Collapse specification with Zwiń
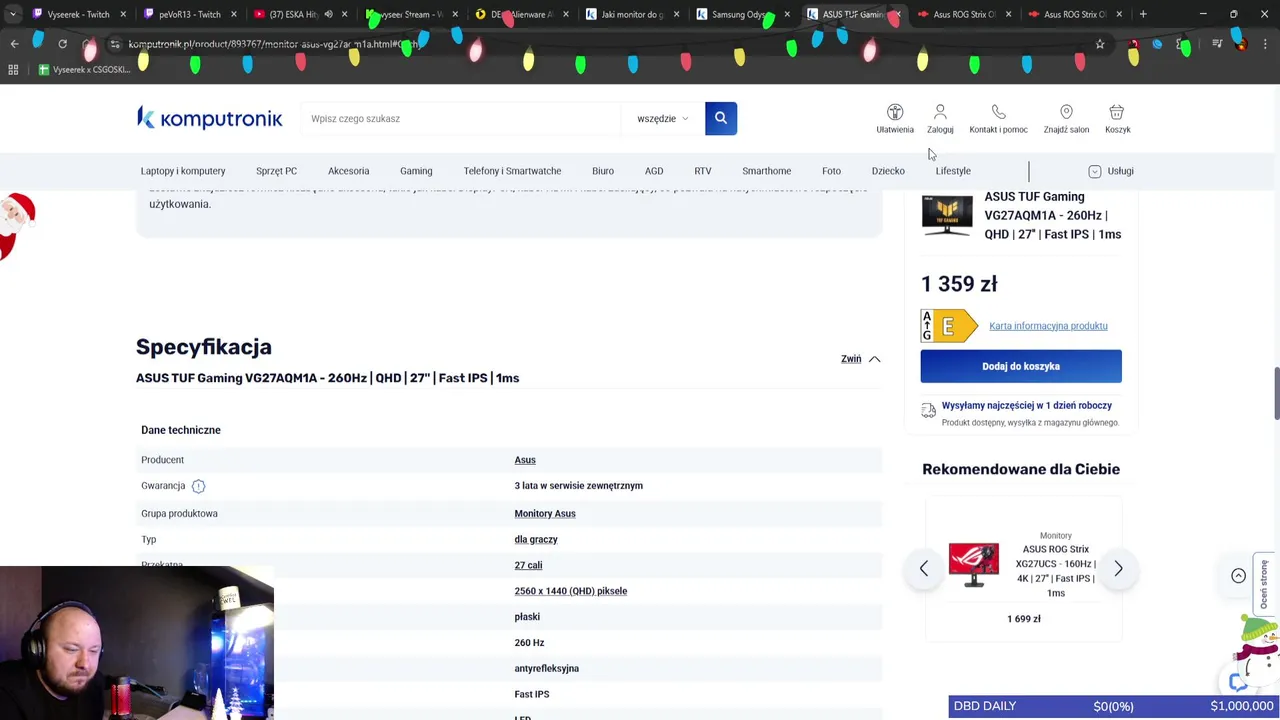Viewport: 1280px width, 720px height. coord(861,359)
